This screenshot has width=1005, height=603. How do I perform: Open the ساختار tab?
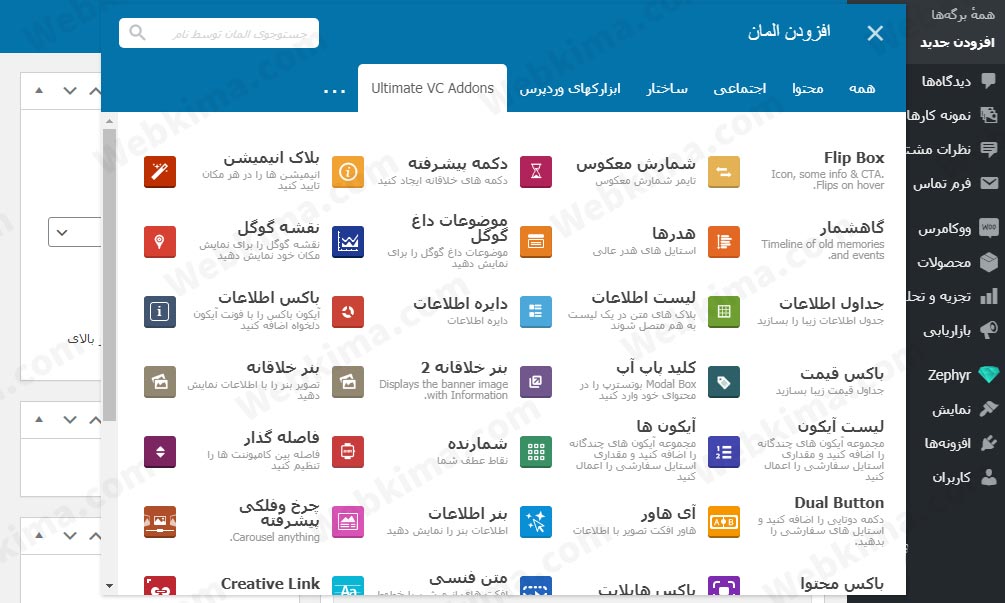tap(667, 88)
